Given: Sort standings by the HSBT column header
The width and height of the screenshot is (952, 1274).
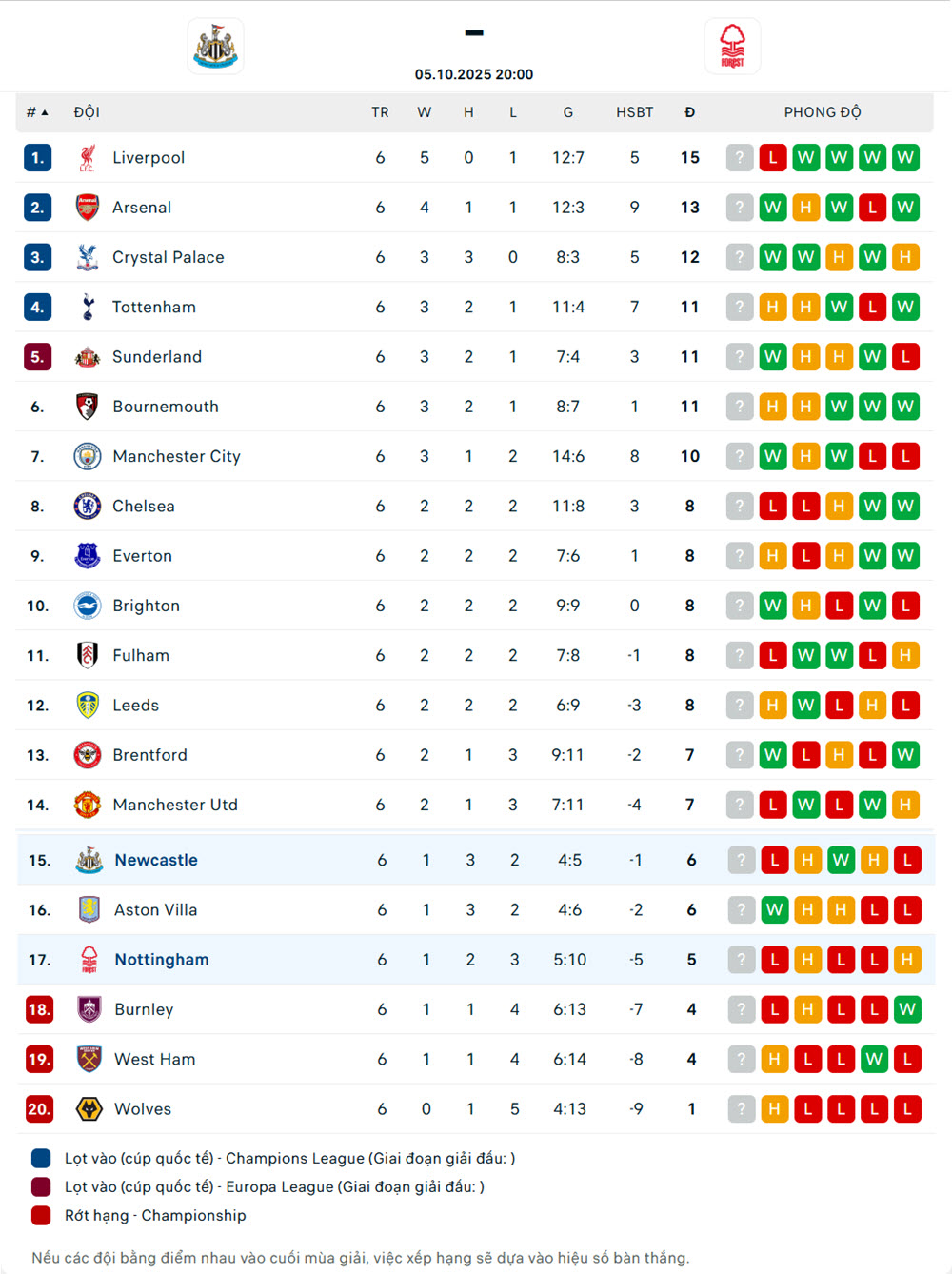Looking at the screenshot, I should [634, 112].
